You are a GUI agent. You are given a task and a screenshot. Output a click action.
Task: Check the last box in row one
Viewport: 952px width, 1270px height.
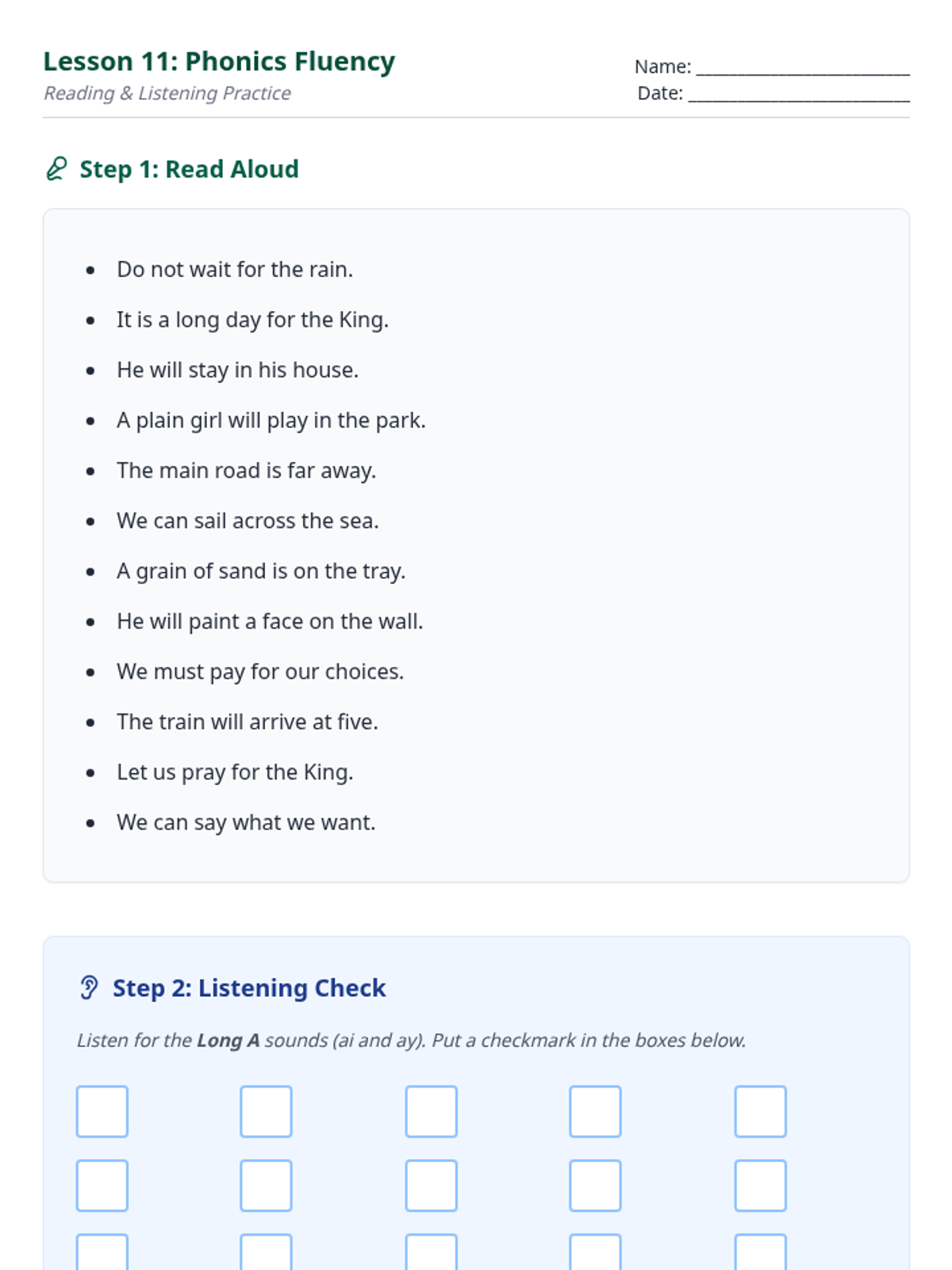click(760, 1111)
